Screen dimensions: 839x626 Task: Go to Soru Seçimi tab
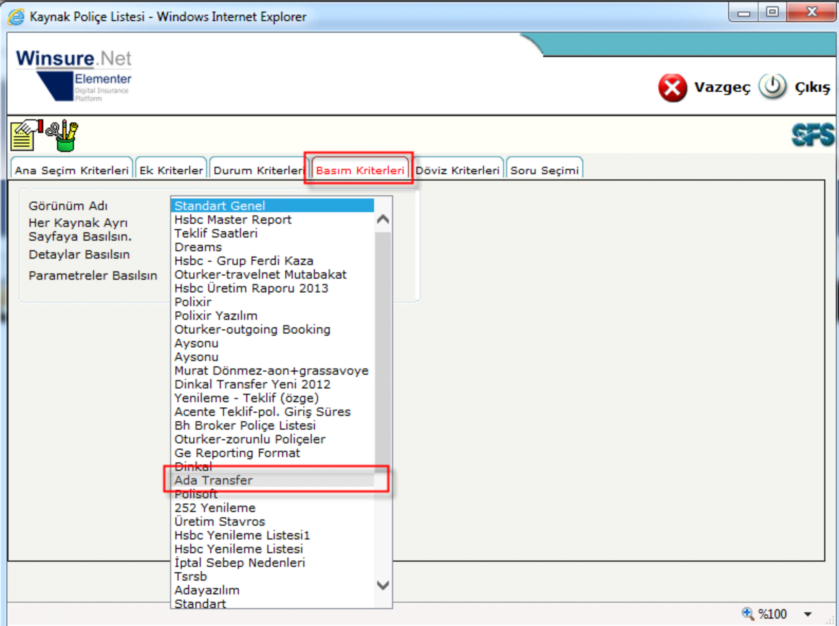544,170
